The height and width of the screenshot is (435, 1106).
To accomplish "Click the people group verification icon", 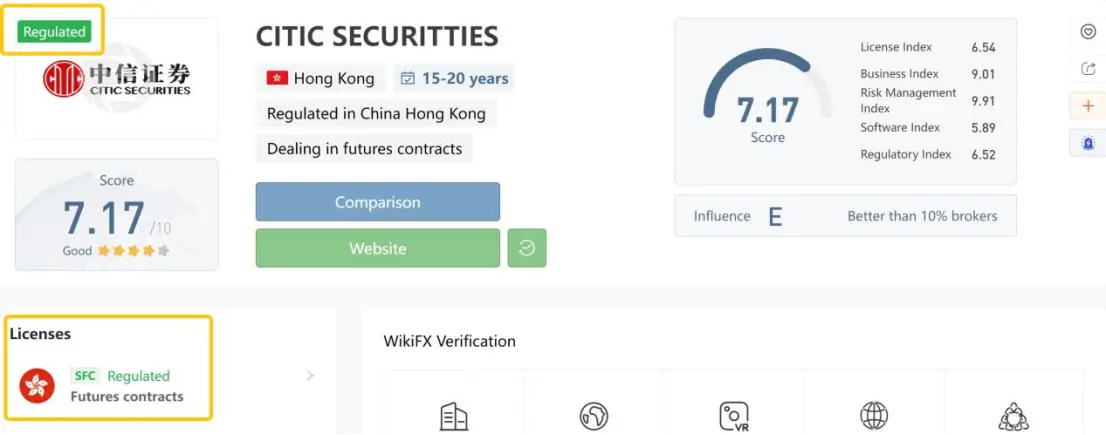I will pyautogui.click(x=1014, y=416).
